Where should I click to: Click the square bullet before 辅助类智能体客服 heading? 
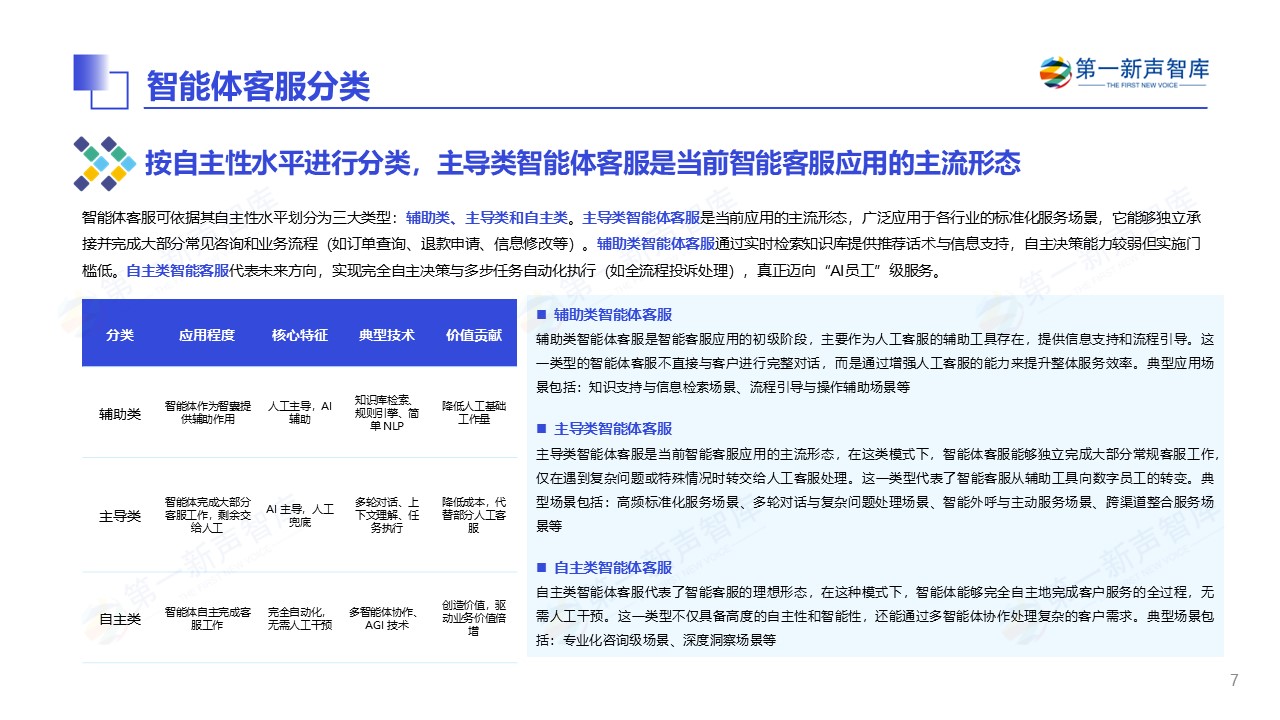pyautogui.click(x=541, y=314)
